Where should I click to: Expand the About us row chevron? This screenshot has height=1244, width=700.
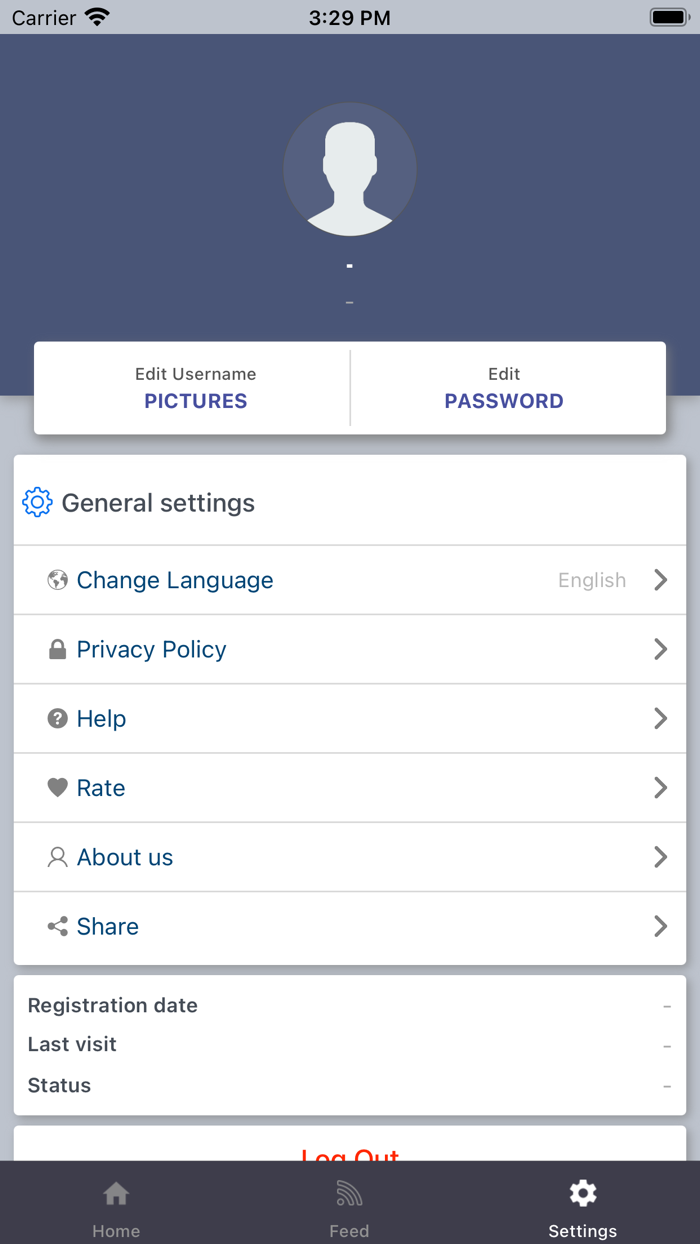pyautogui.click(x=660, y=857)
